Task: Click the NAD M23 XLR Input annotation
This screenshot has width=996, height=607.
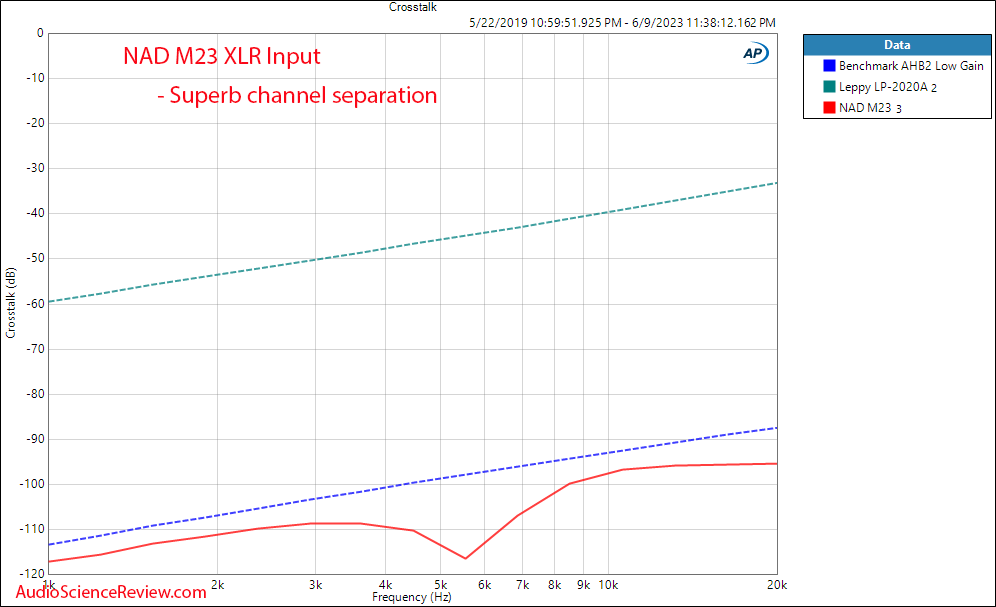Action: click(x=222, y=57)
